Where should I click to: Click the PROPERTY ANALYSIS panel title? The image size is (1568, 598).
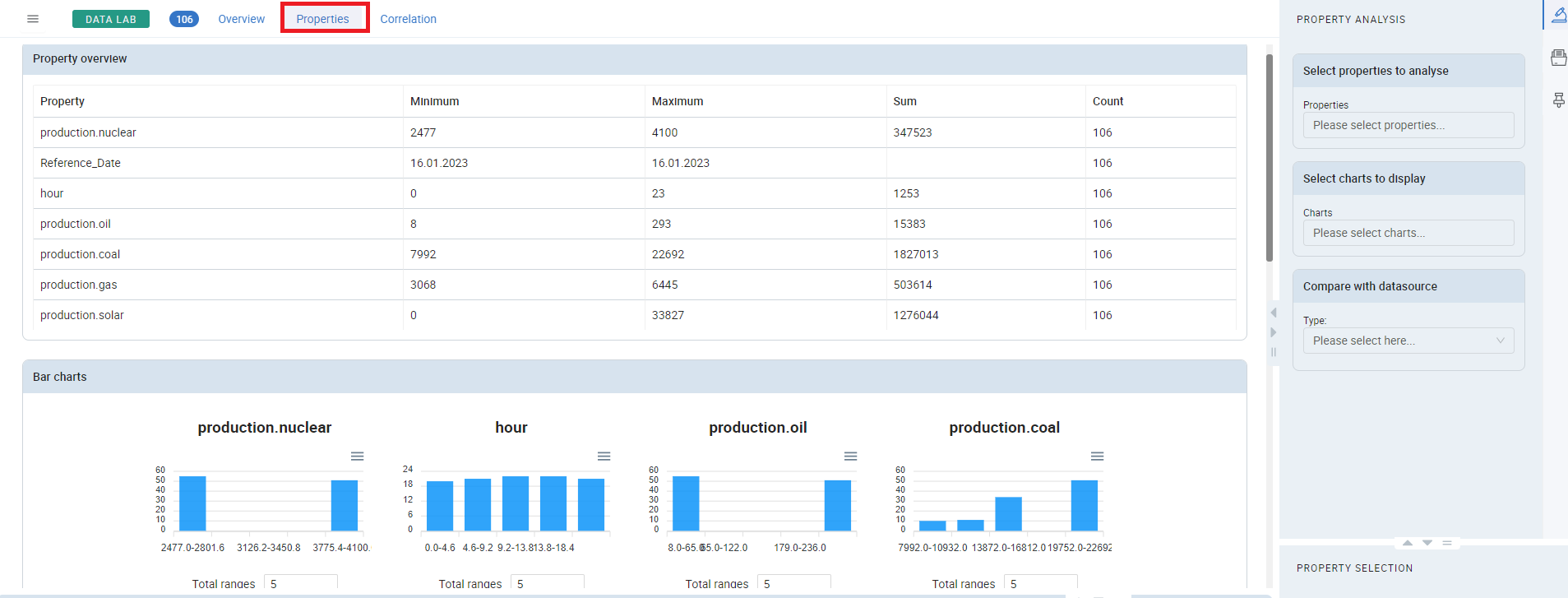[1351, 20]
